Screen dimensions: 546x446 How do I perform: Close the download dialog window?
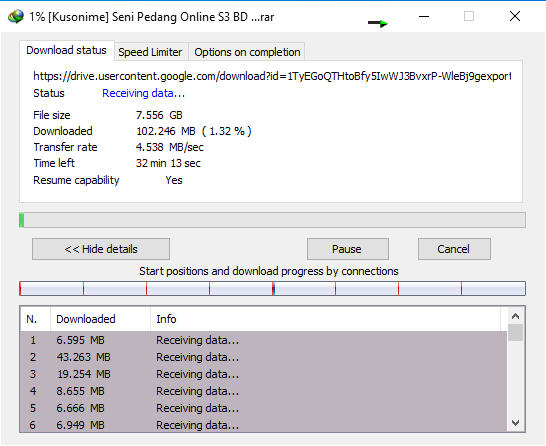(515, 16)
